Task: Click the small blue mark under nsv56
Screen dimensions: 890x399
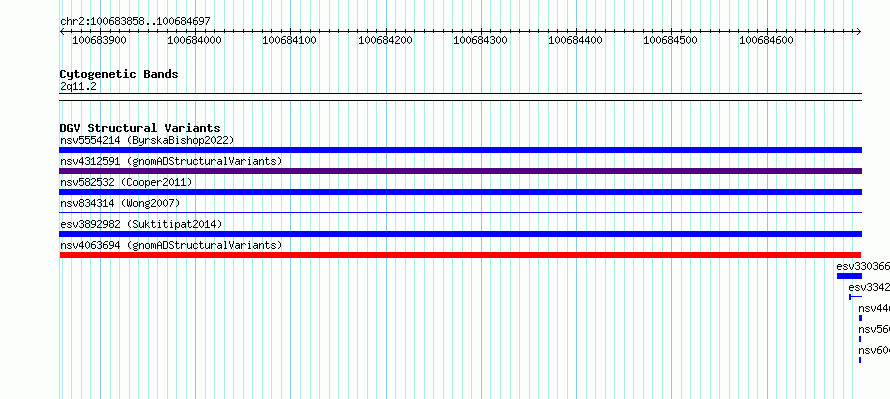Action: [x=859, y=339]
